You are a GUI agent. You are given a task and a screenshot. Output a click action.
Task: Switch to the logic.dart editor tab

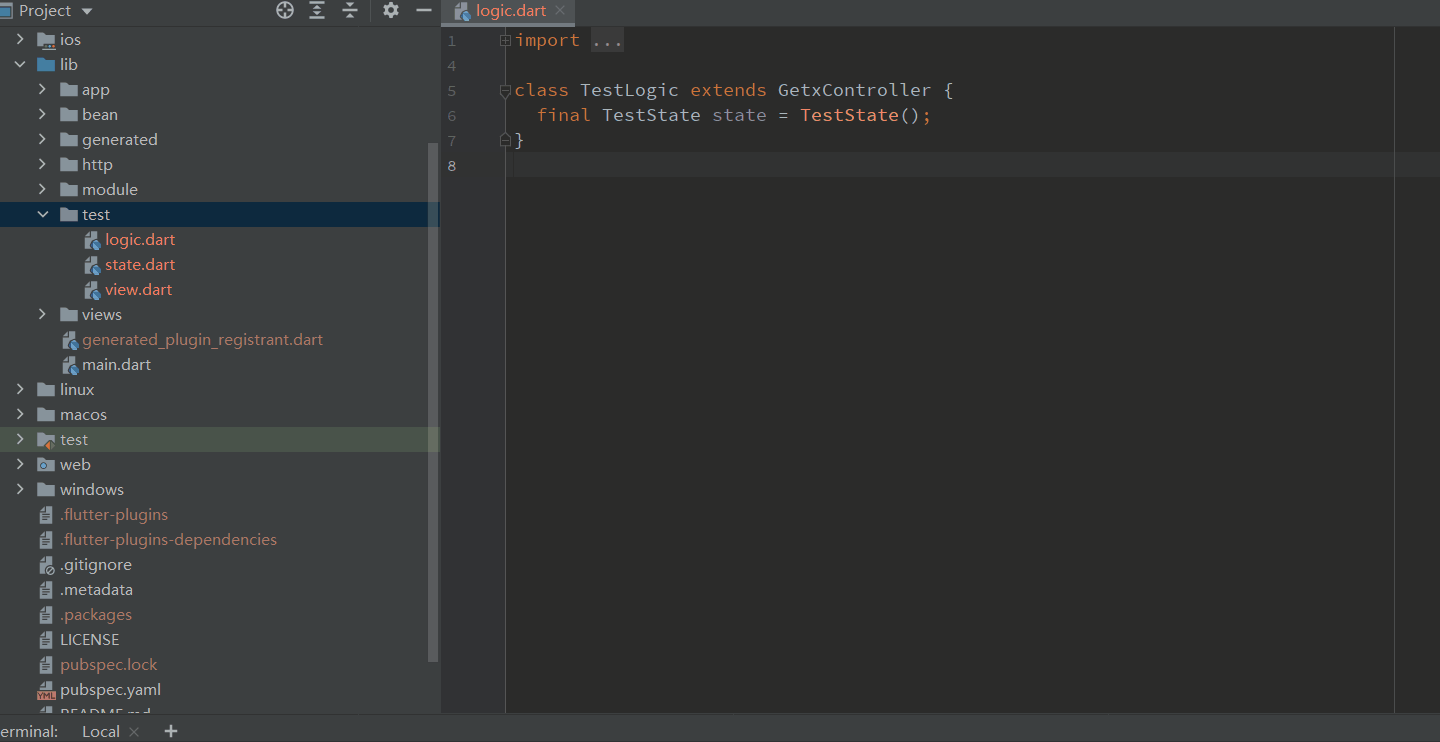coord(510,11)
